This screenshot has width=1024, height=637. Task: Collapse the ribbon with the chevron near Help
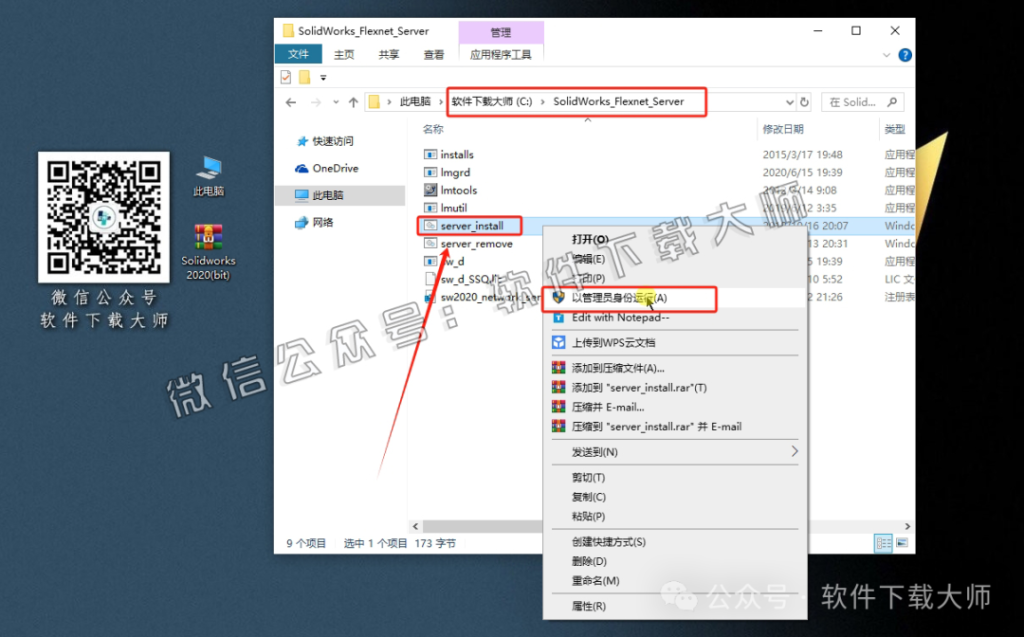pyautogui.click(x=886, y=55)
